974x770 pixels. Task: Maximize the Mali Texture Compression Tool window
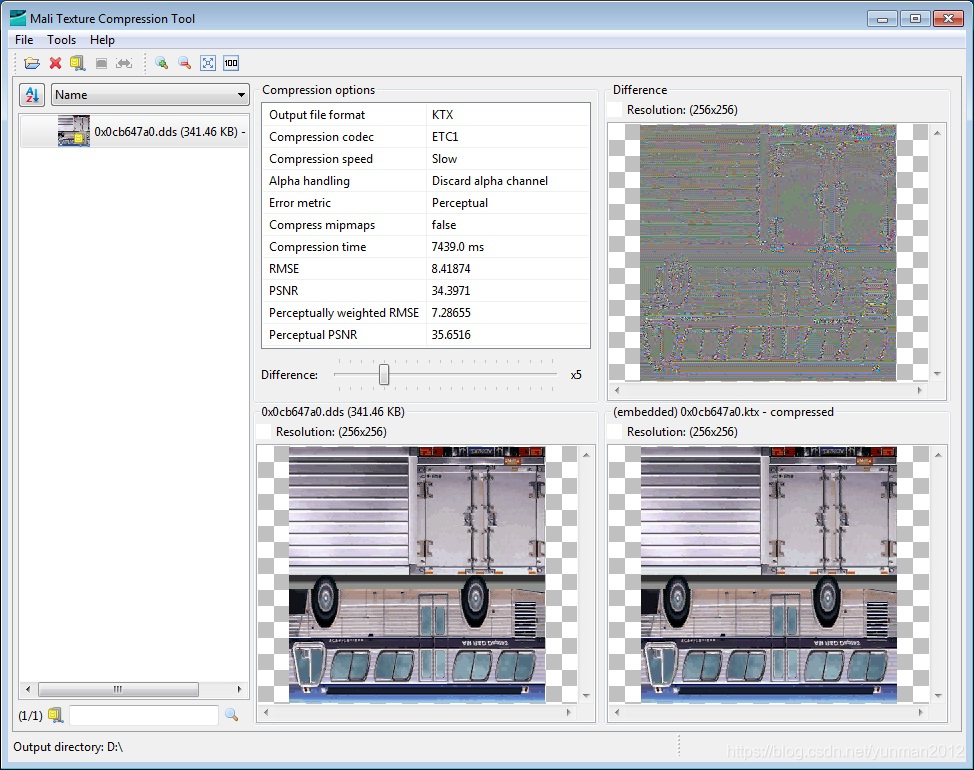(915, 19)
